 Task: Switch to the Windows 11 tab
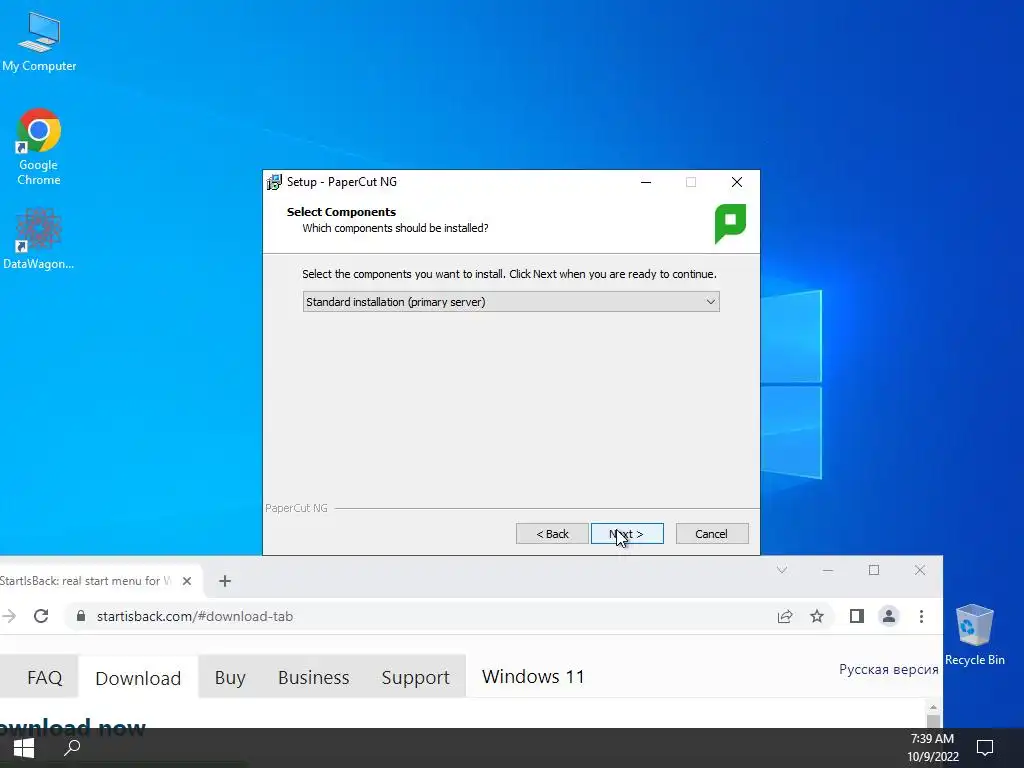533,677
